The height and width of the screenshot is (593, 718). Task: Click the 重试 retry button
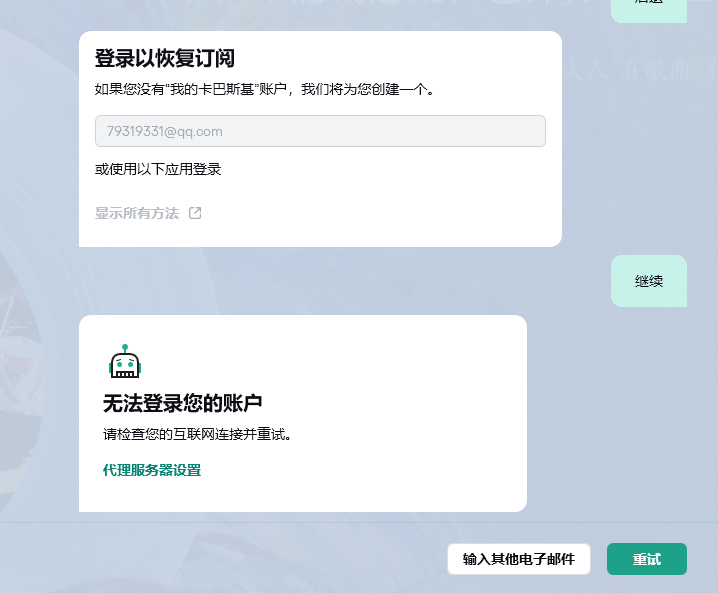pos(647,559)
